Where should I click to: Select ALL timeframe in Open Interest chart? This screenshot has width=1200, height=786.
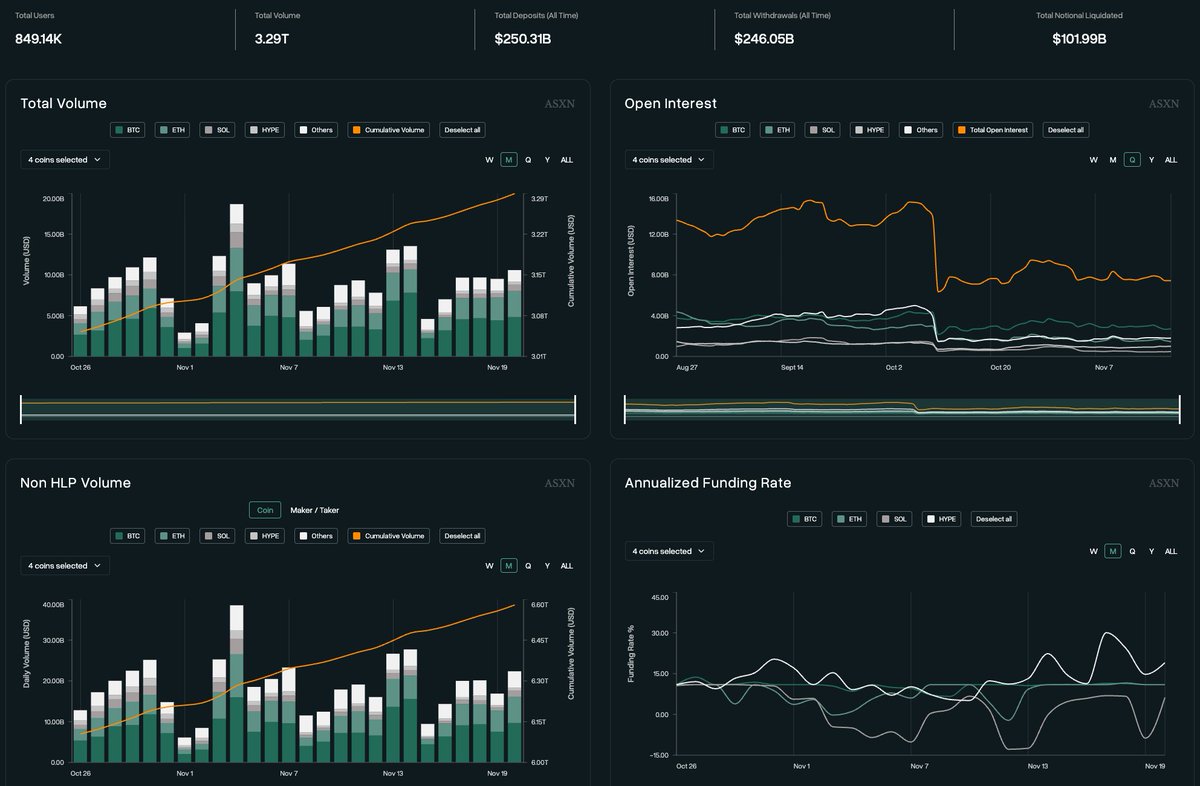[x=1171, y=160]
